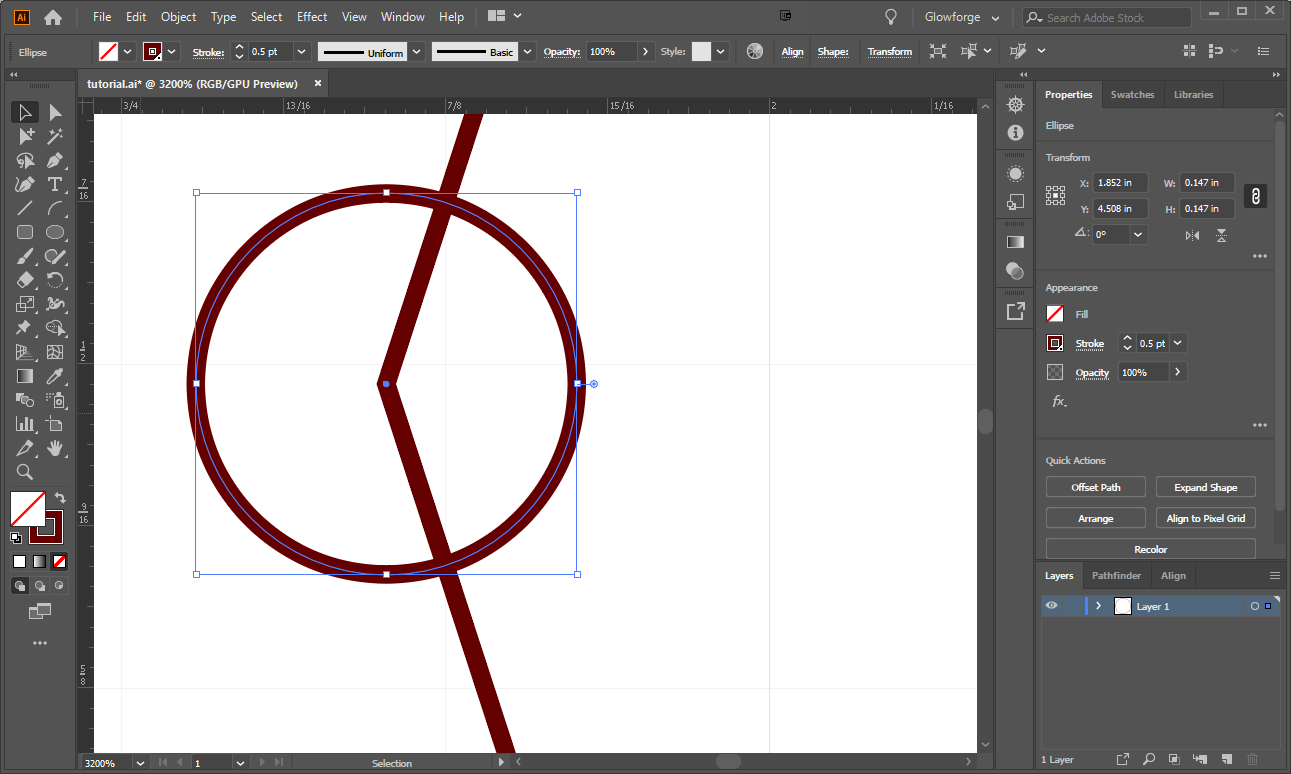The width and height of the screenshot is (1291, 774).
Task: Reset to default fill and stroke
Action: coord(15,537)
